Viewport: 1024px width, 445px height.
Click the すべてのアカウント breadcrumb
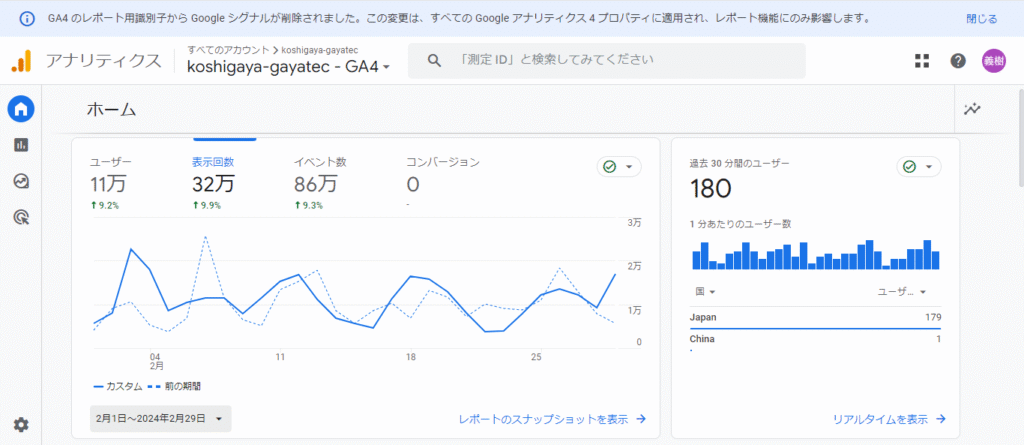click(228, 50)
